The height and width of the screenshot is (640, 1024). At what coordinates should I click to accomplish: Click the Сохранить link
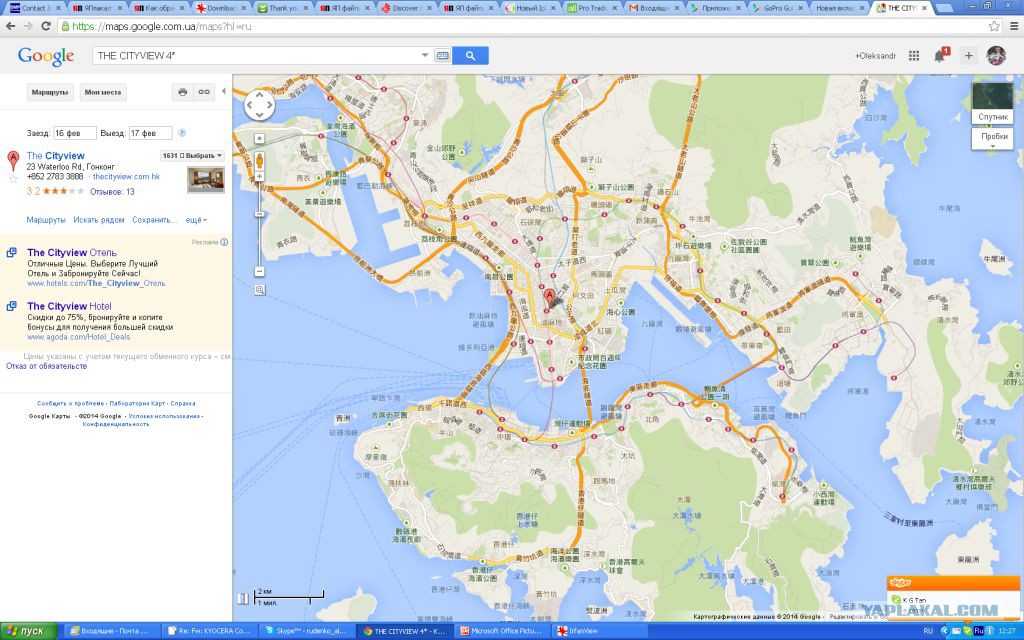(x=154, y=220)
